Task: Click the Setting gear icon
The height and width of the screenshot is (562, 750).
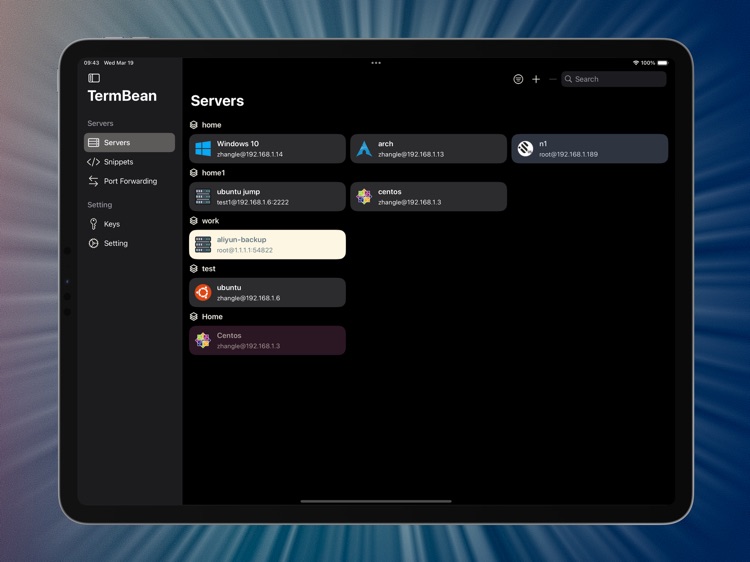Action: [x=93, y=243]
